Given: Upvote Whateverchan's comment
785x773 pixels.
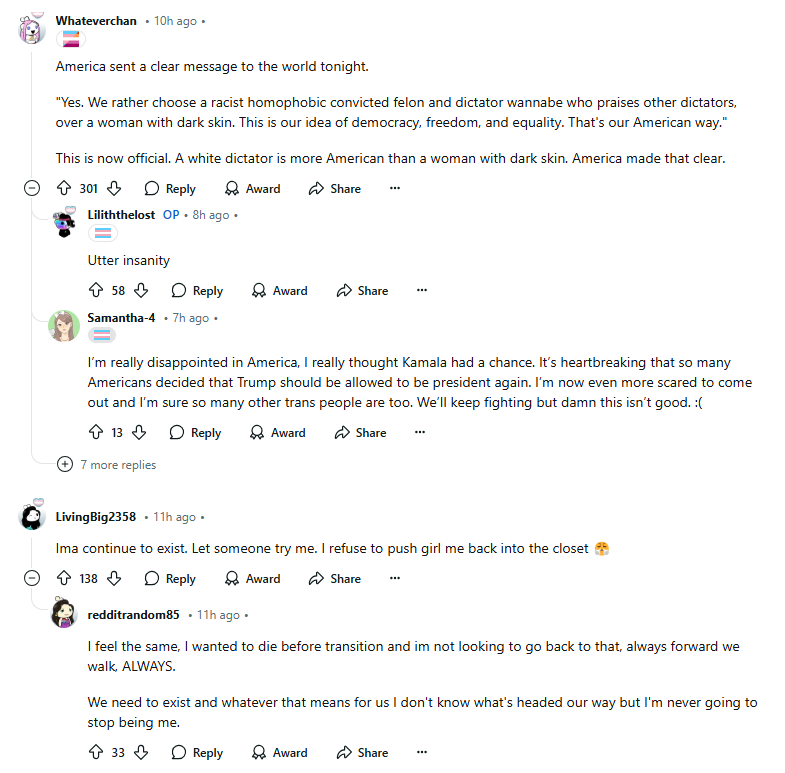Looking at the screenshot, I should tap(64, 188).
